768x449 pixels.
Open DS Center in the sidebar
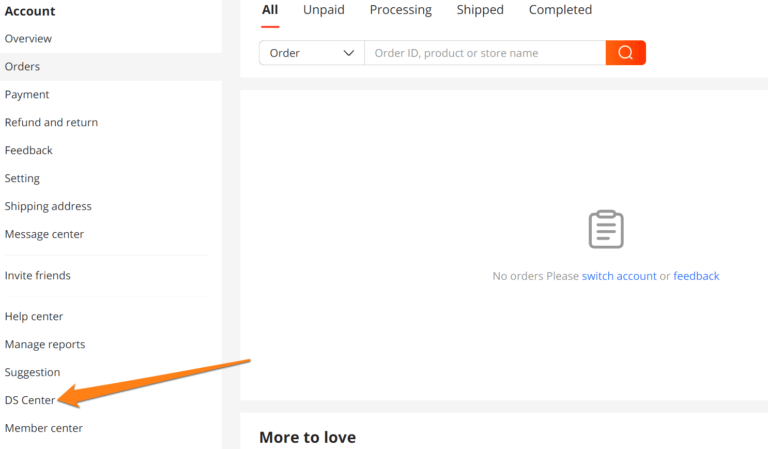[x=30, y=401]
